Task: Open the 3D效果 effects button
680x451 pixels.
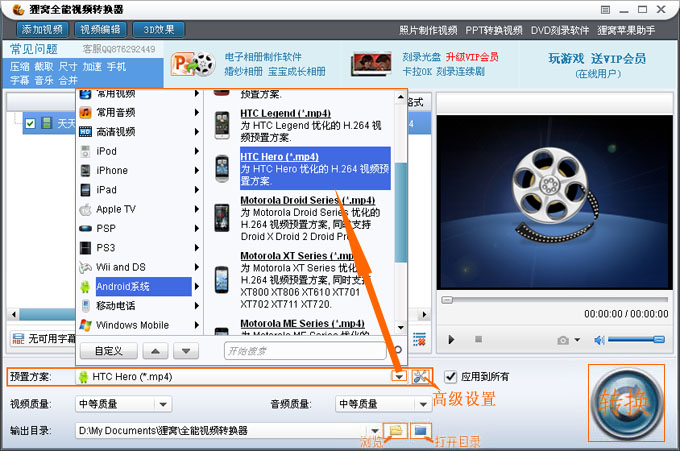Action: pos(159,29)
